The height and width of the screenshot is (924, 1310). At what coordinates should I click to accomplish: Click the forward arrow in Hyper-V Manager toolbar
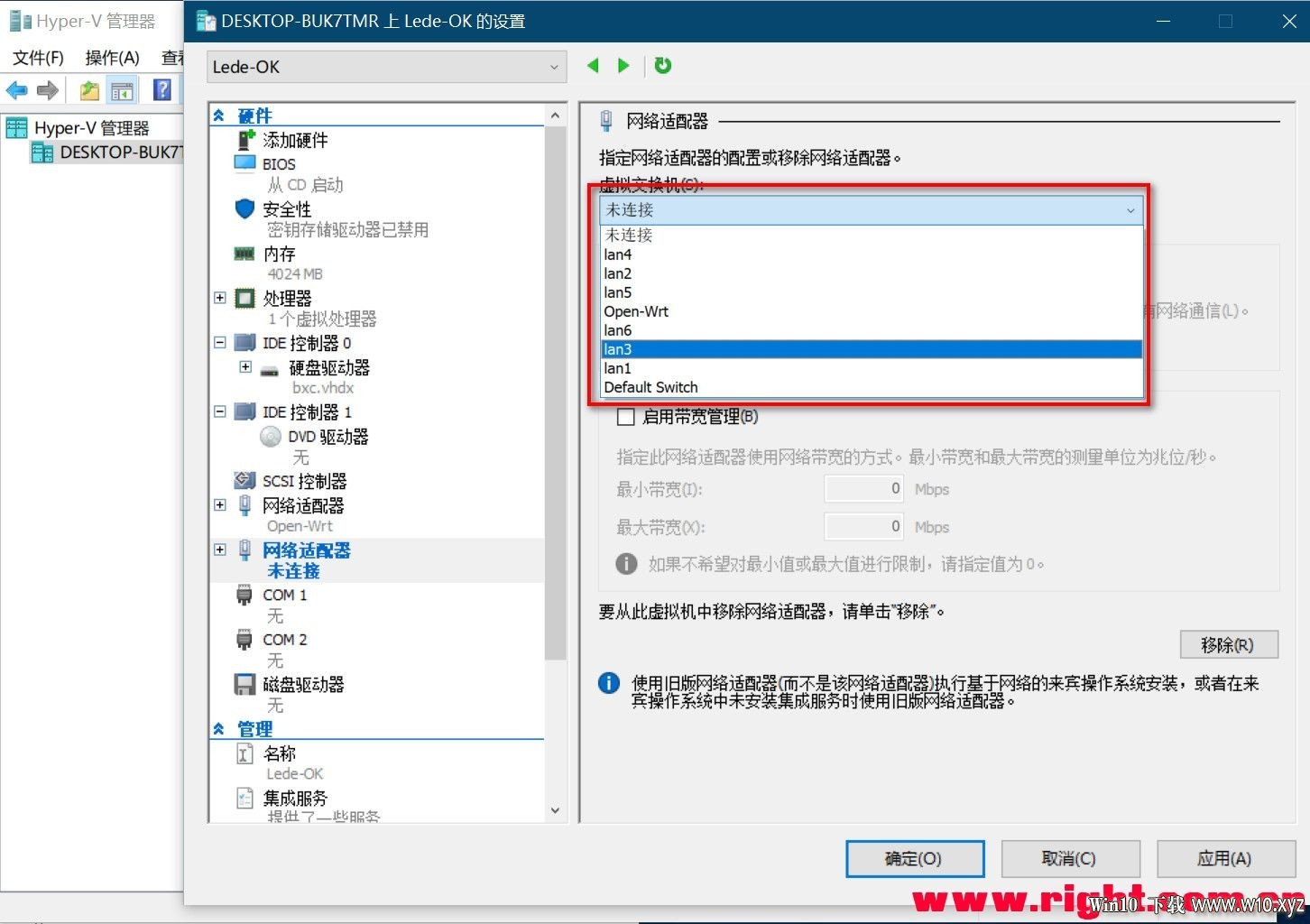[48, 90]
